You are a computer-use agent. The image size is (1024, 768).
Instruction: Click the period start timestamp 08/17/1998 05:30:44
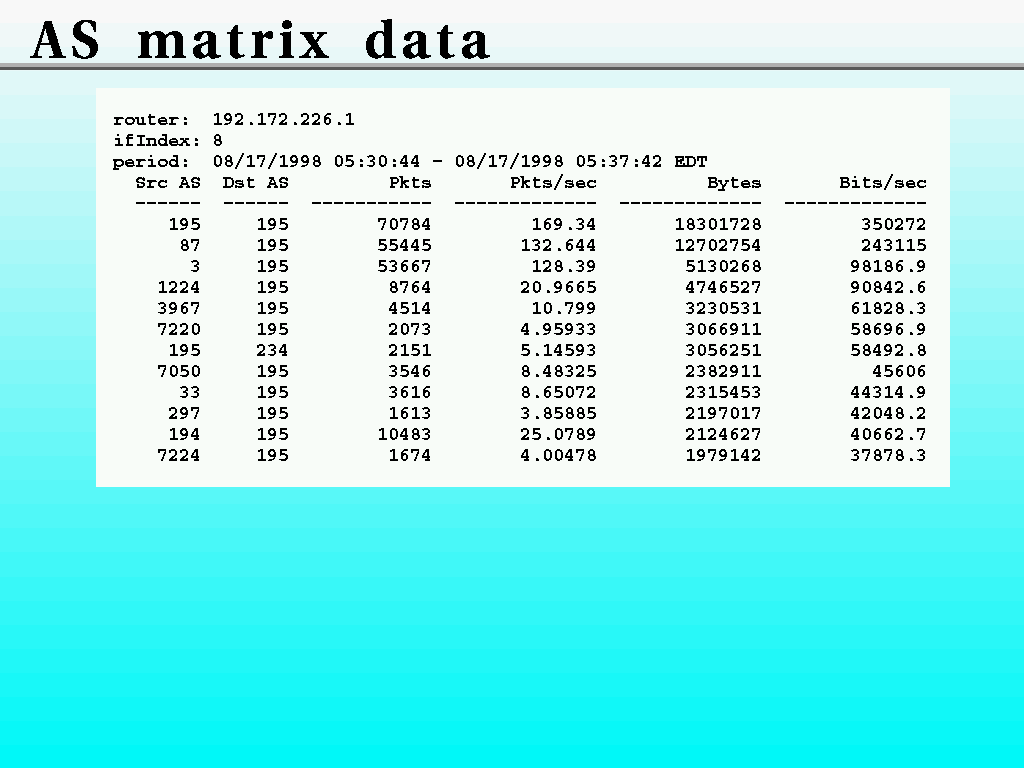tap(322, 162)
